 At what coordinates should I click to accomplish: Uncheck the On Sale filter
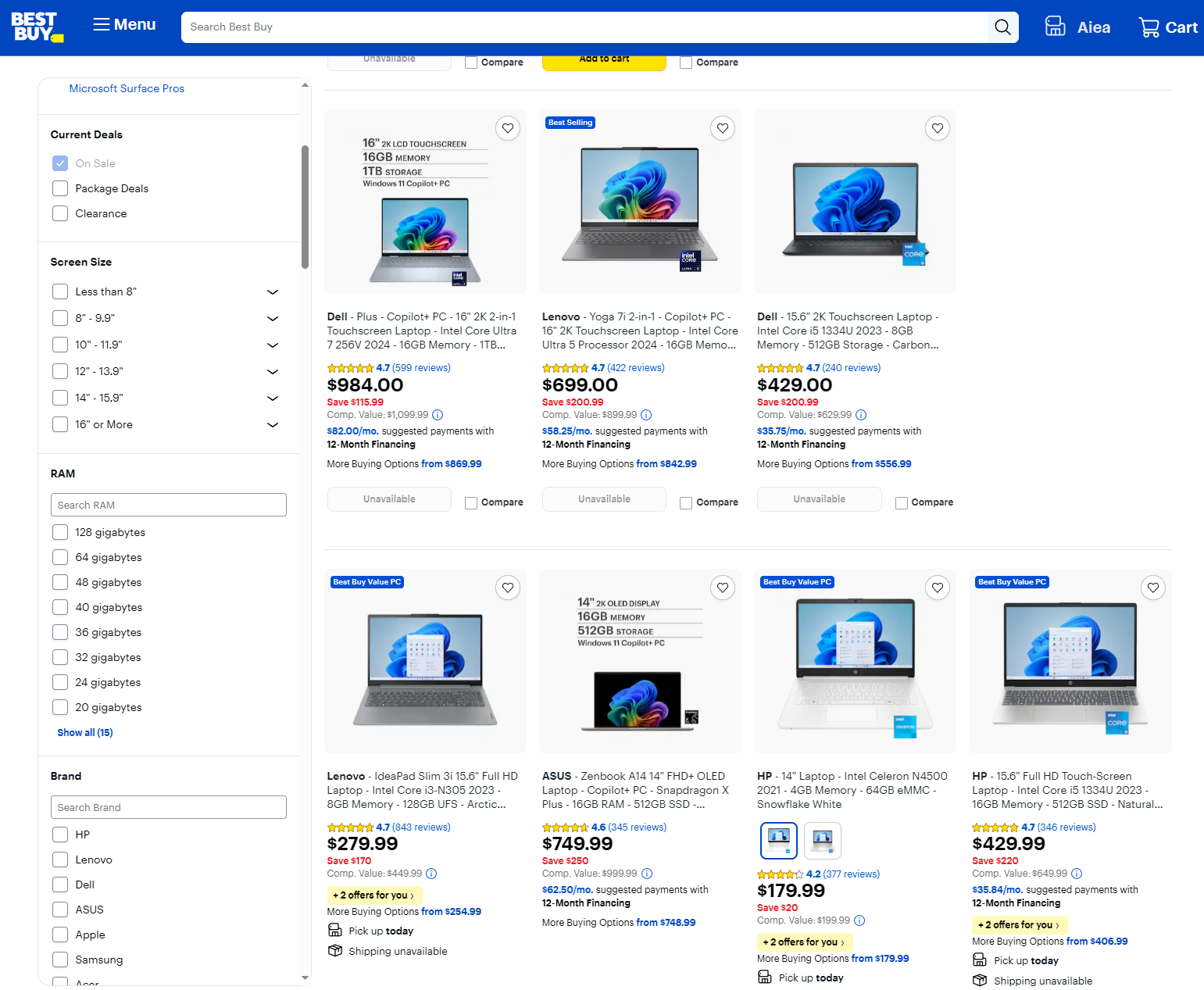pos(59,163)
